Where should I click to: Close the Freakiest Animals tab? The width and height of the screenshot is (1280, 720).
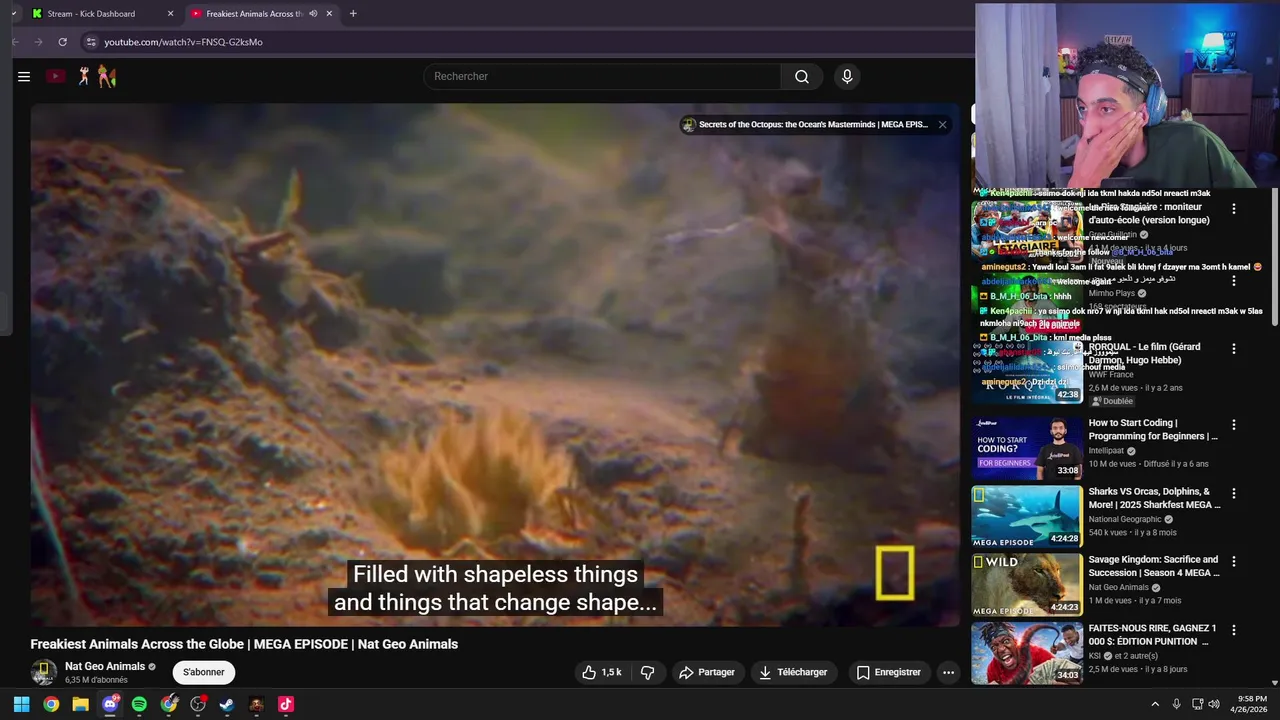tap(329, 14)
